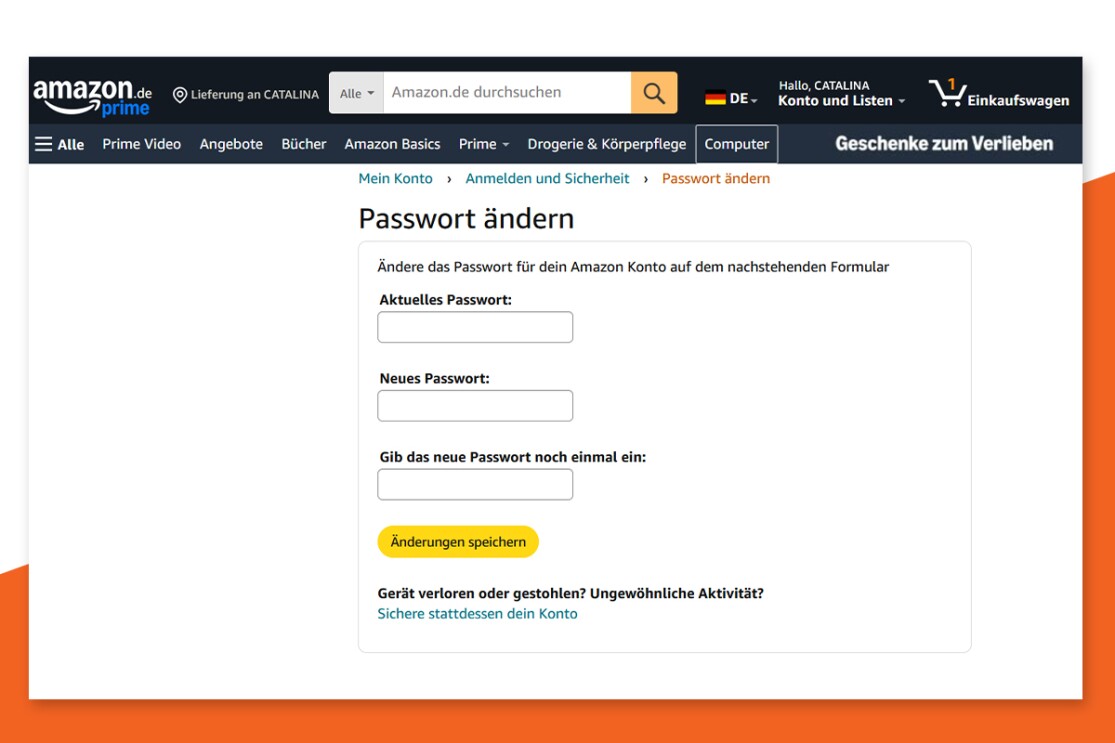The image size is (1115, 743).
Task: Expand Konto und Listen dropdown
Action: tap(841, 101)
